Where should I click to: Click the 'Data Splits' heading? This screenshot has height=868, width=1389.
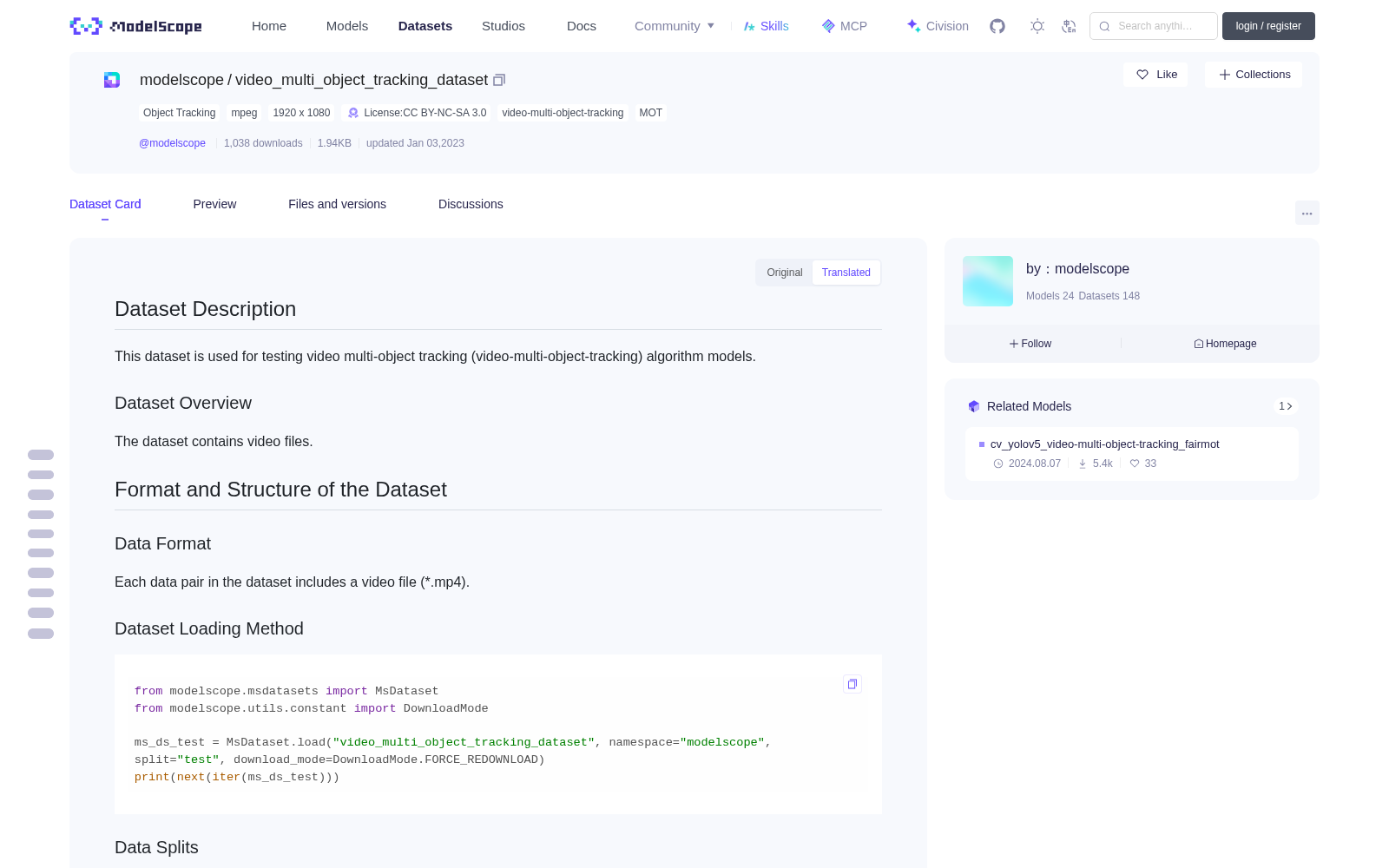[156, 847]
